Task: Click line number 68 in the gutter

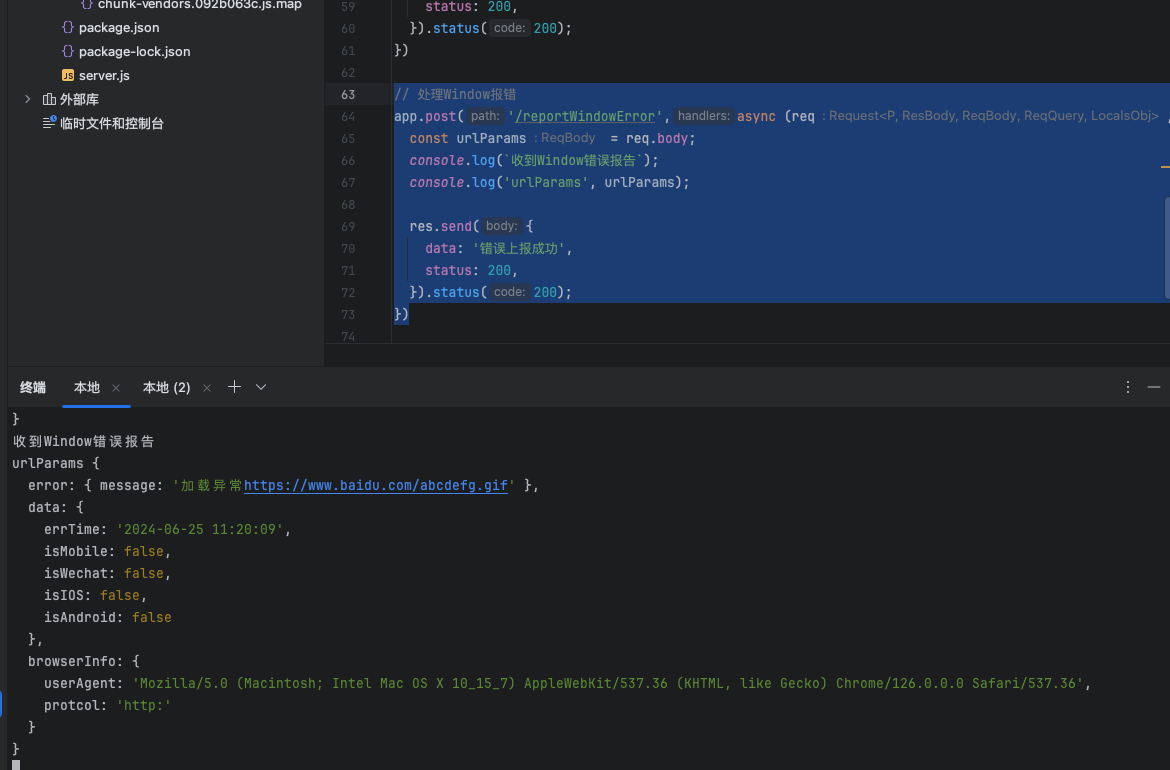Action: click(347, 204)
